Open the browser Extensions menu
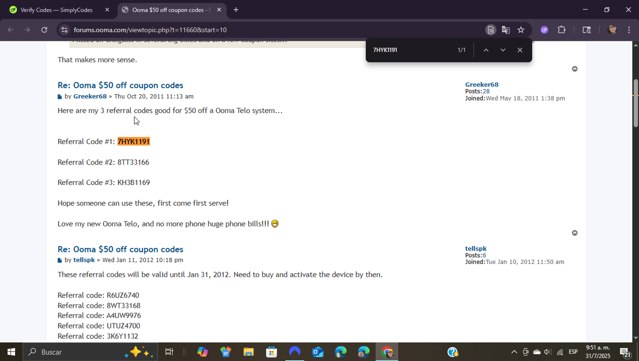Screen dimensions: 639x361 (562, 30)
